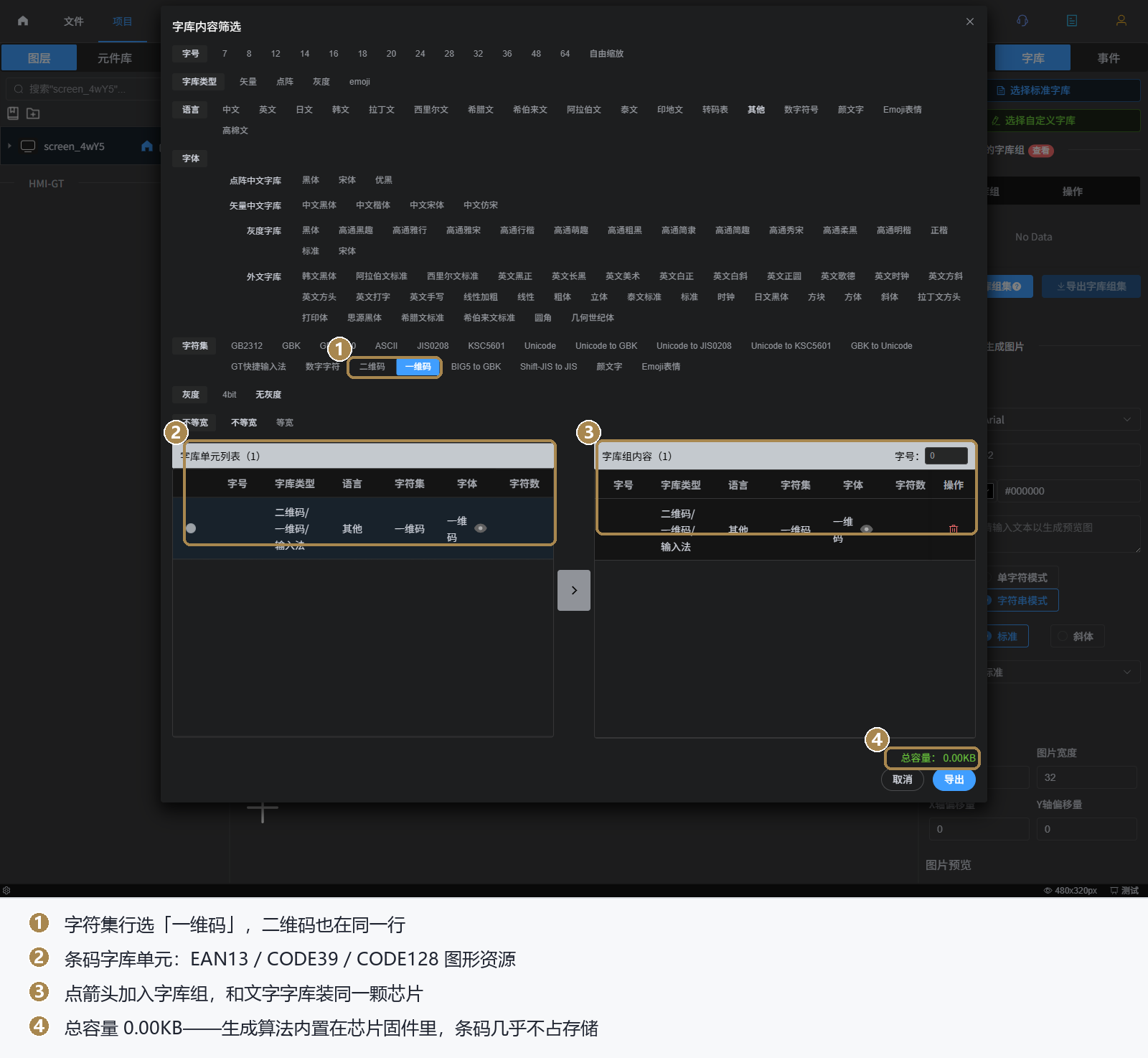Image resolution: width=1148 pixels, height=1058 pixels.
Task: Click the 字号 input field in font group
Action: [x=946, y=456]
